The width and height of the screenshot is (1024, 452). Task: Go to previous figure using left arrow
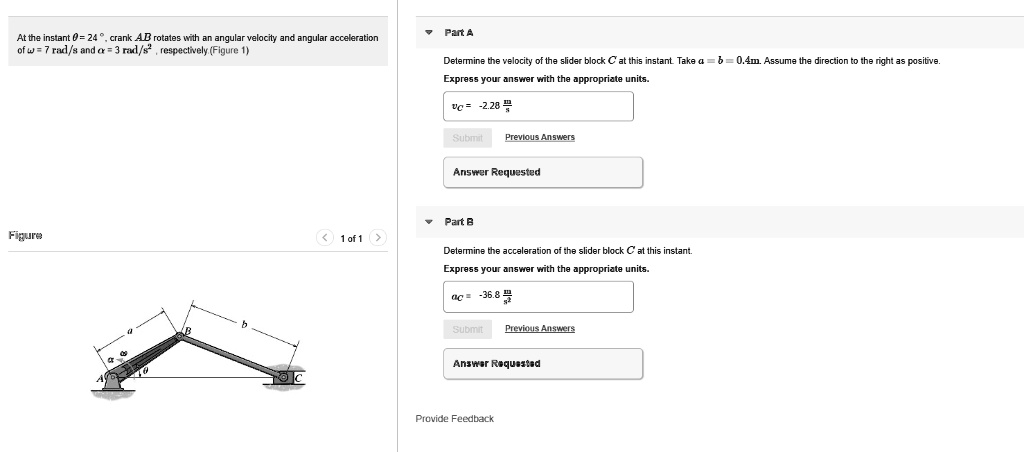(324, 238)
